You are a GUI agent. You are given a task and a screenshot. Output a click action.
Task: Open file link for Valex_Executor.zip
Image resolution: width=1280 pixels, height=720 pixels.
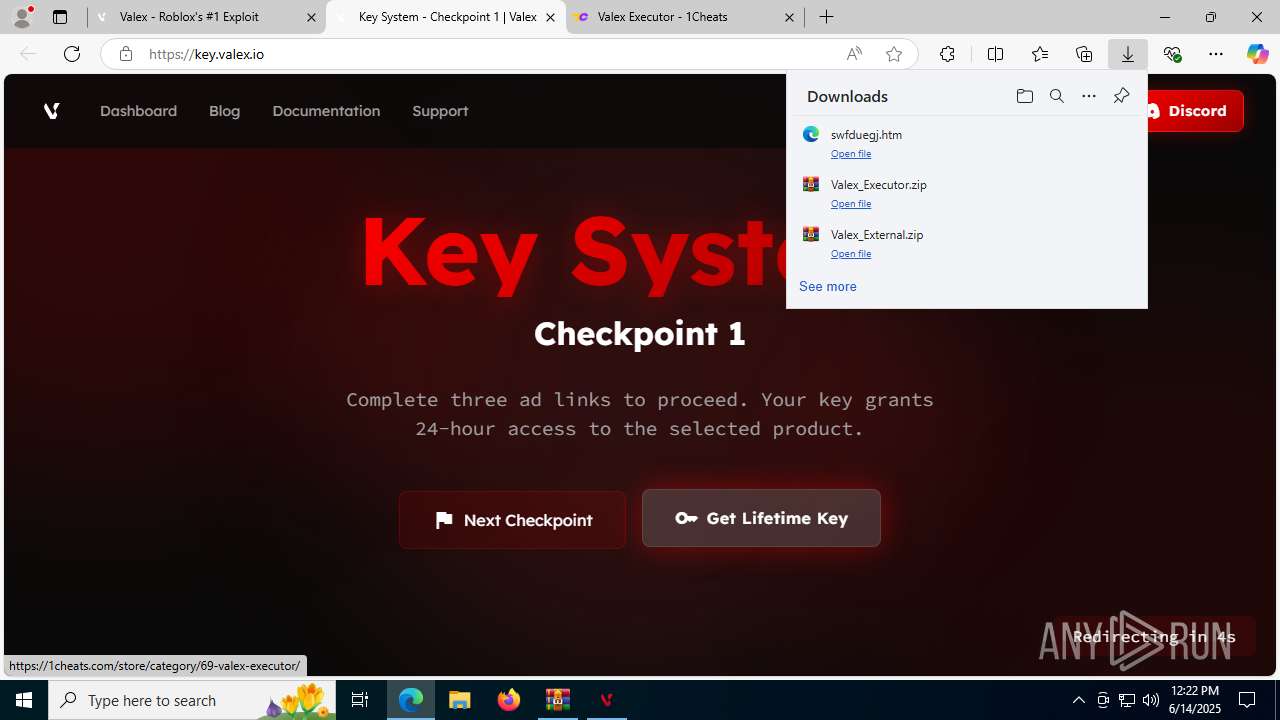pos(851,204)
